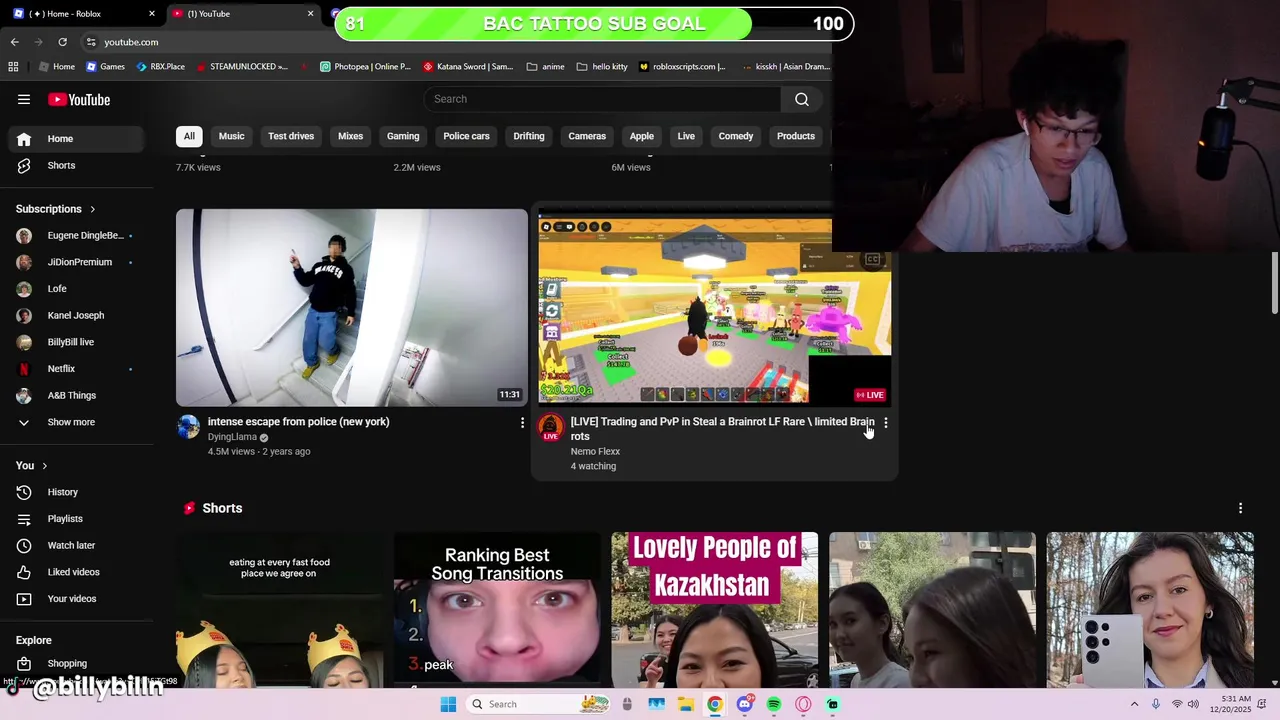Click the page vertical scrollbar
The height and width of the screenshot is (720, 1280).
pyautogui.click(x=1274, y=283)
